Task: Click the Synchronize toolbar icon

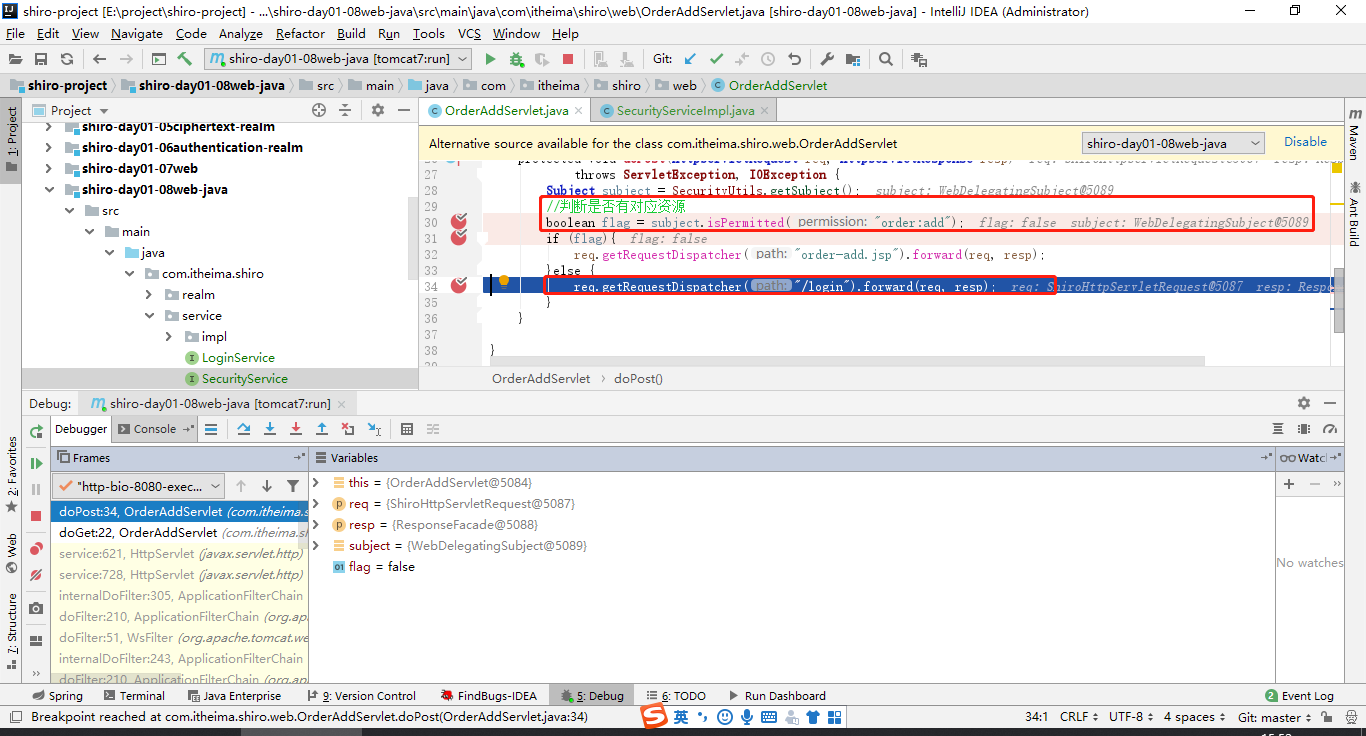Action: [67, 59]
